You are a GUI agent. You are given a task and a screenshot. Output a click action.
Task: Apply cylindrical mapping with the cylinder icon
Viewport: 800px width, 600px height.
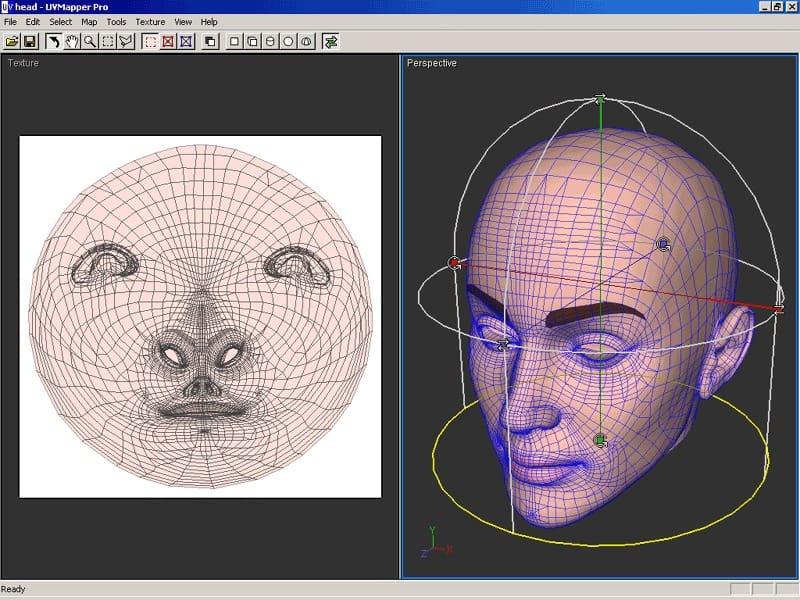pos(270,42)
